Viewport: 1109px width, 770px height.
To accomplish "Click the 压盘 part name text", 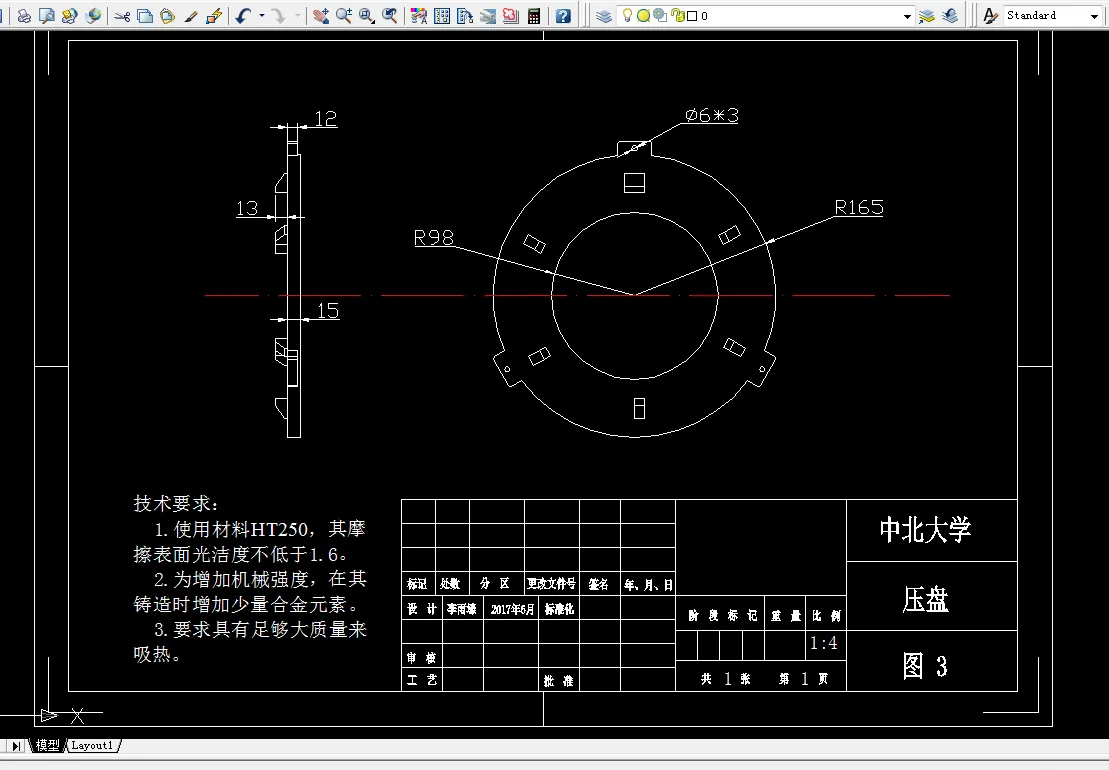I will (x=926, y=599).
